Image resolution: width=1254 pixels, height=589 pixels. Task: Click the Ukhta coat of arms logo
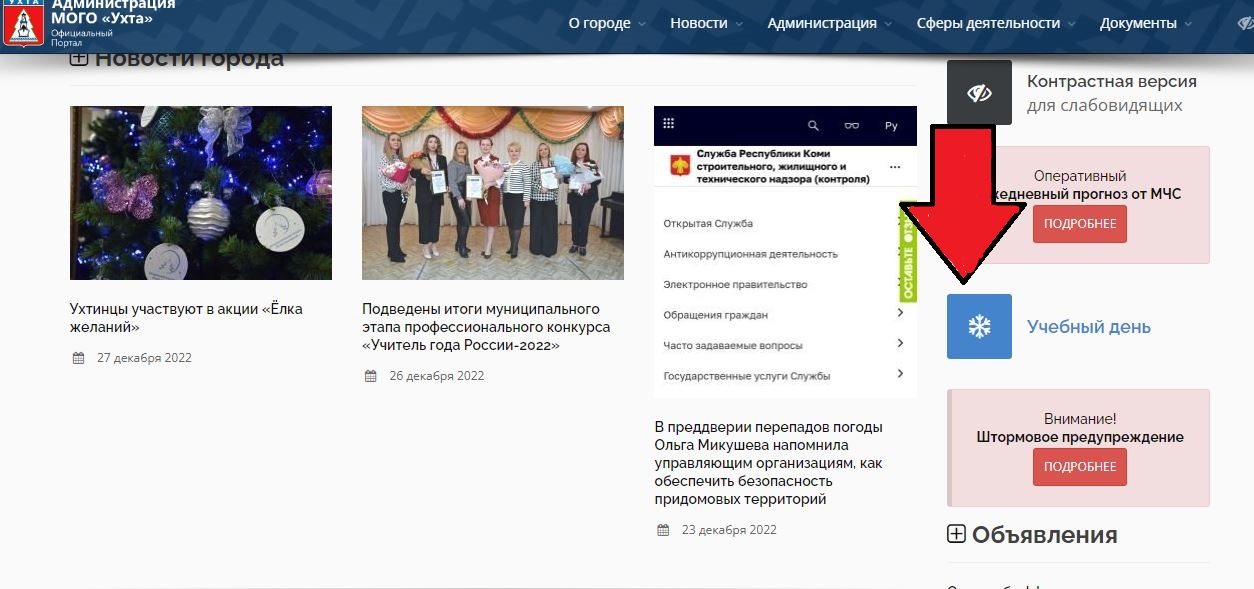23,24
